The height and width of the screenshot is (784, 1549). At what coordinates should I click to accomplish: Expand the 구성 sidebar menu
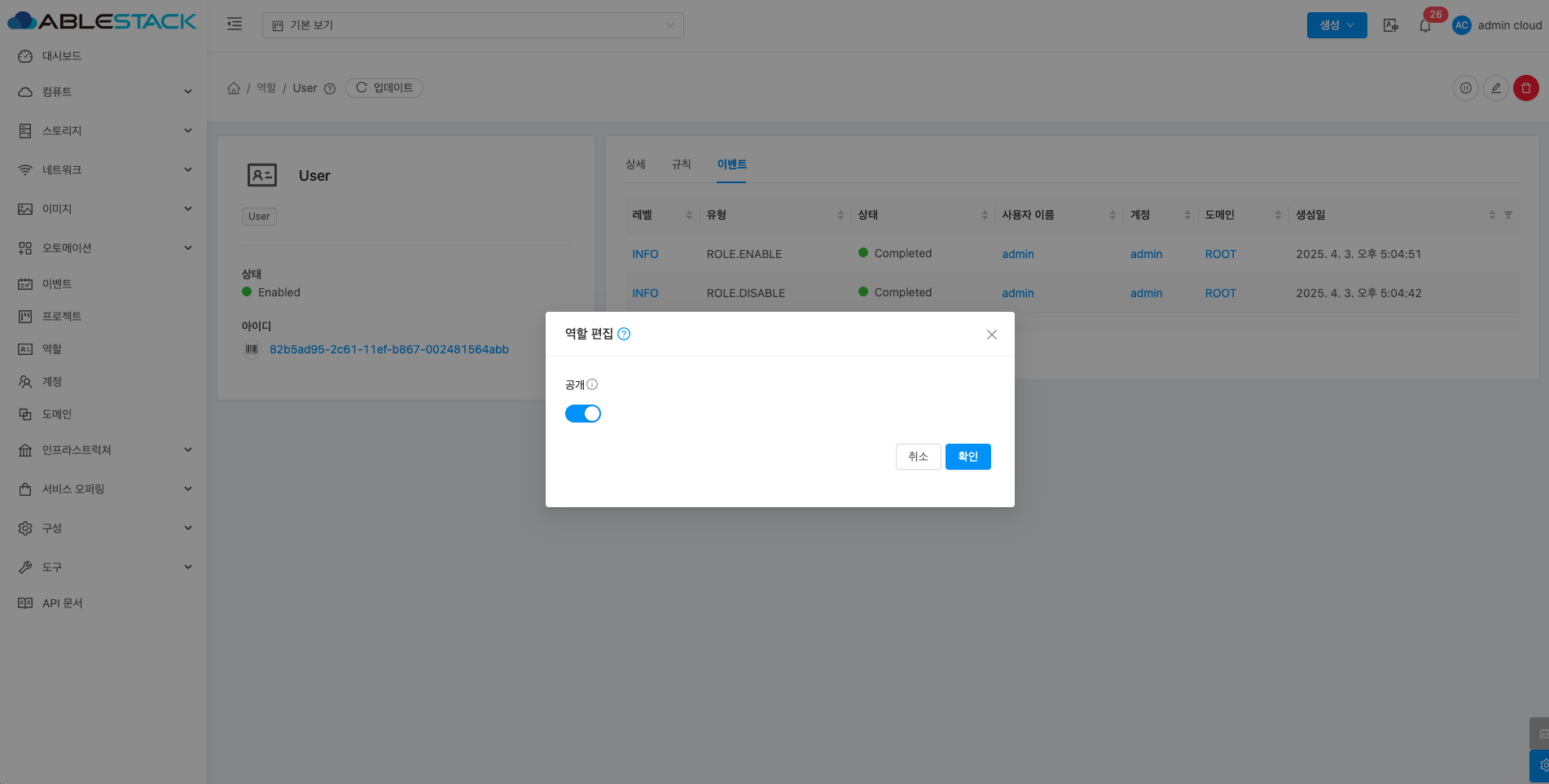click(103, 528)
